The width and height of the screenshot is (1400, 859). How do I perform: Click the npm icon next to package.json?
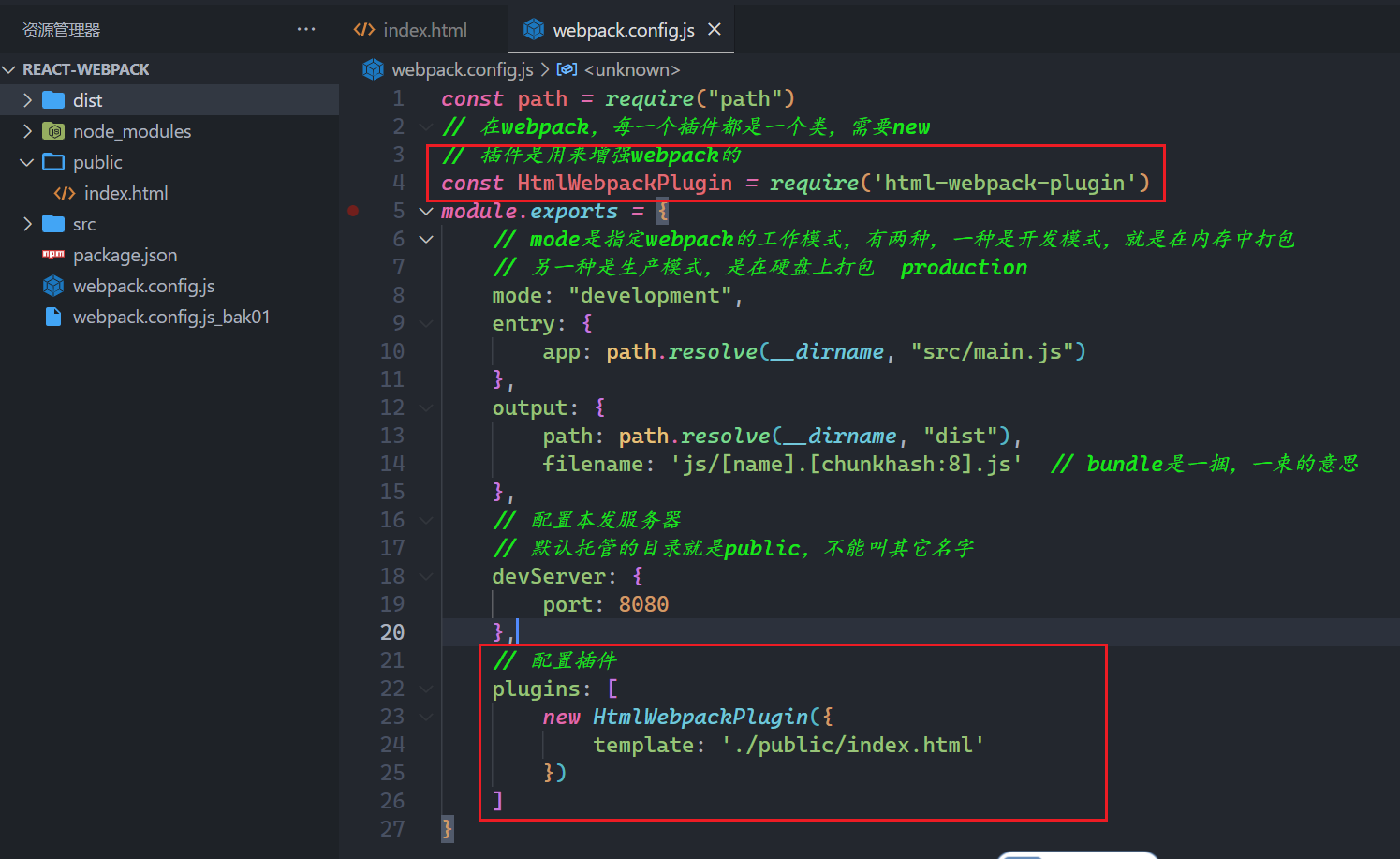tap(53, 255)
